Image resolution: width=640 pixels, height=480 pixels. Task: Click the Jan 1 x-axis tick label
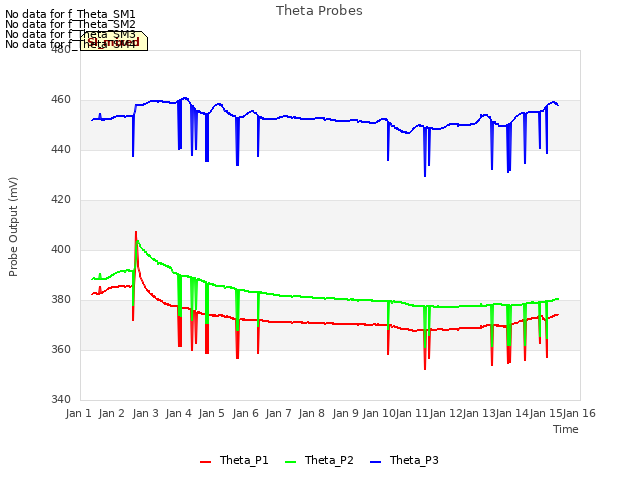click(78, 413)
